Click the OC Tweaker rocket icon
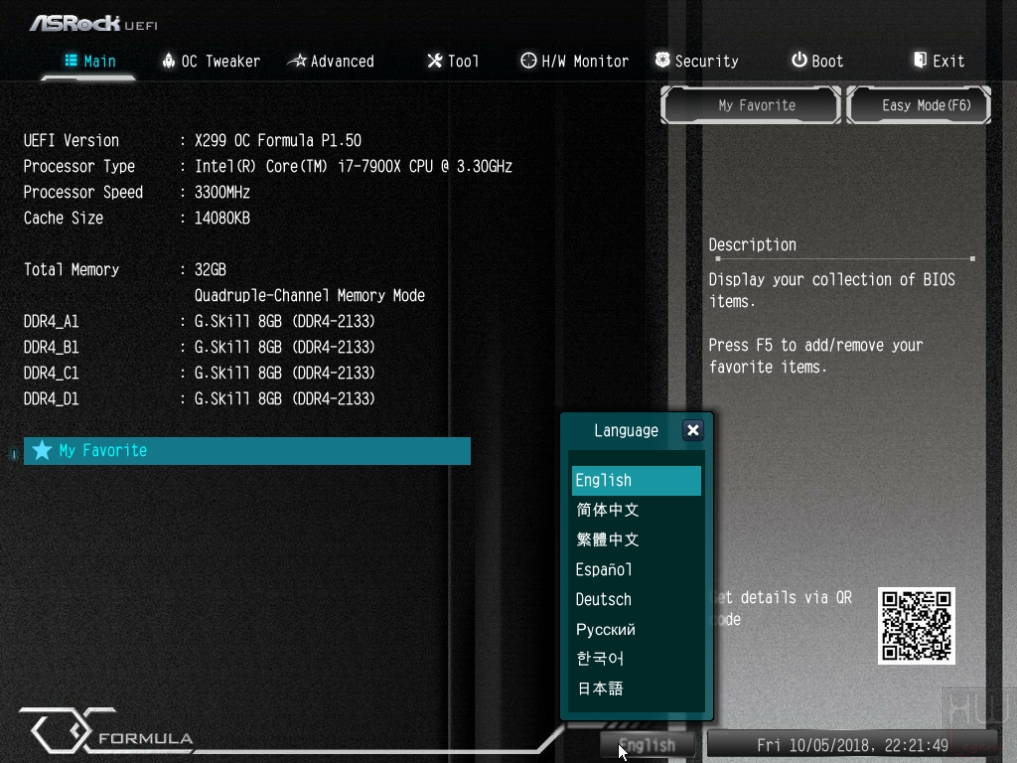Viewport: 1017px width, 763px height. click(x=169, y=60)
